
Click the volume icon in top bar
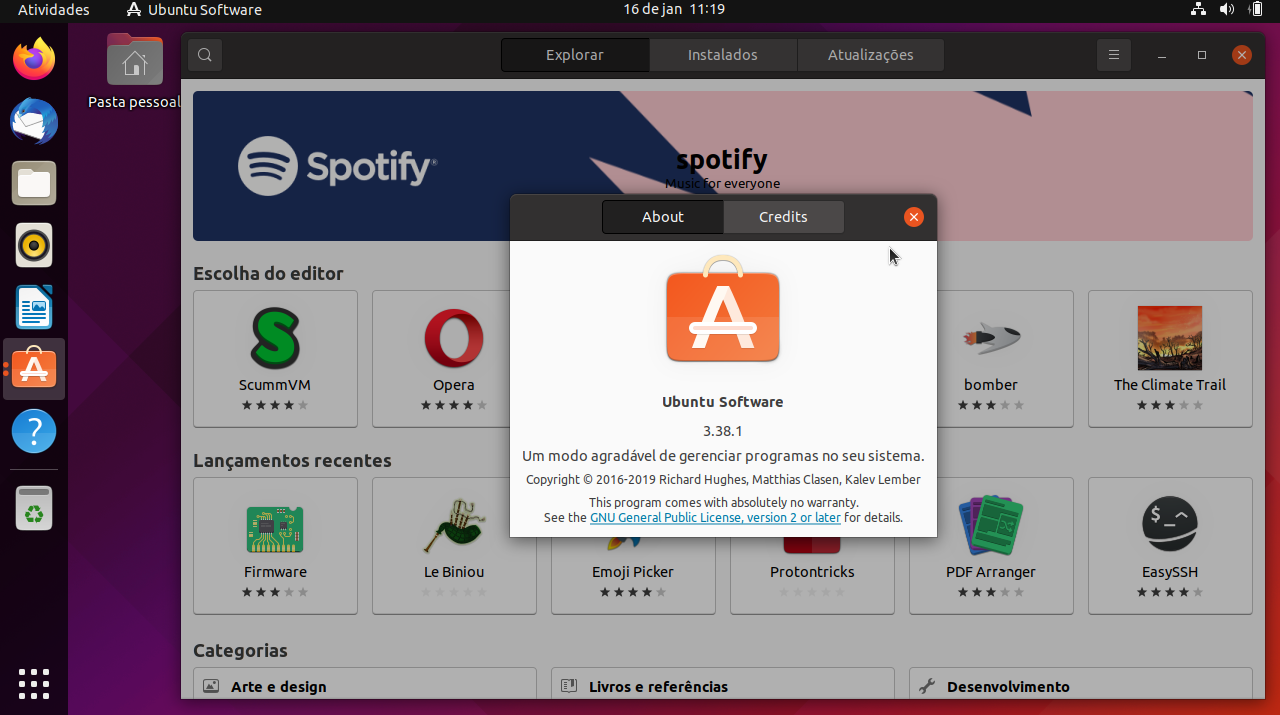pyautogui.click(x=1227, y=10)
